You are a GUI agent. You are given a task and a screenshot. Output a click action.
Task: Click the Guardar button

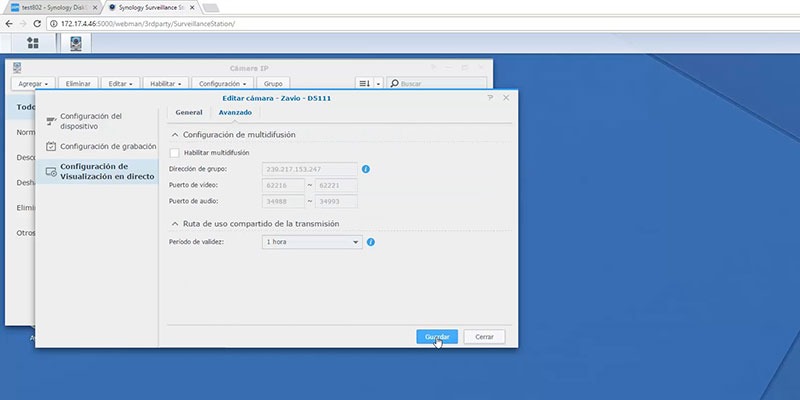click(437, 337)
